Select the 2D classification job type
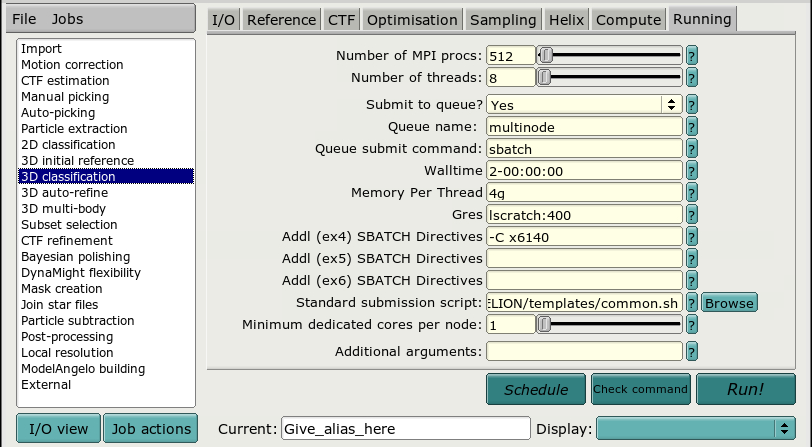The width and height of the screenshot is (812, 447). pos(106,145)
